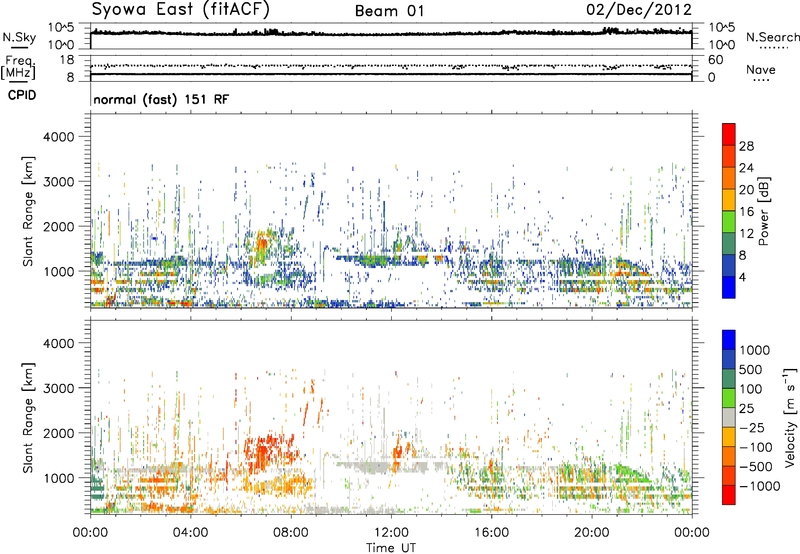Click Power colorbar tick label '28'

click(x=746, y=146)
